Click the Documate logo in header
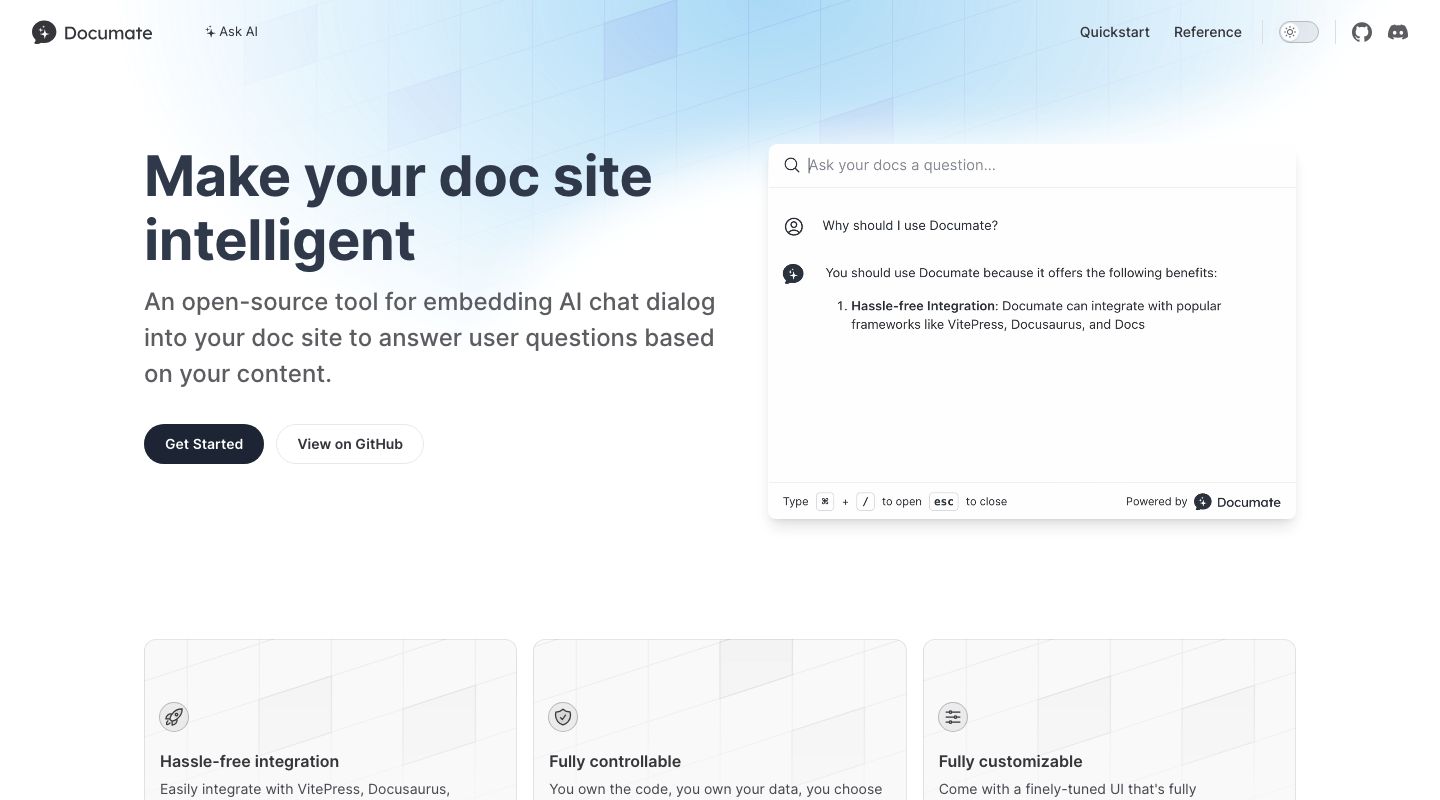The image size is (1440, 800). [x=92, y=32]
